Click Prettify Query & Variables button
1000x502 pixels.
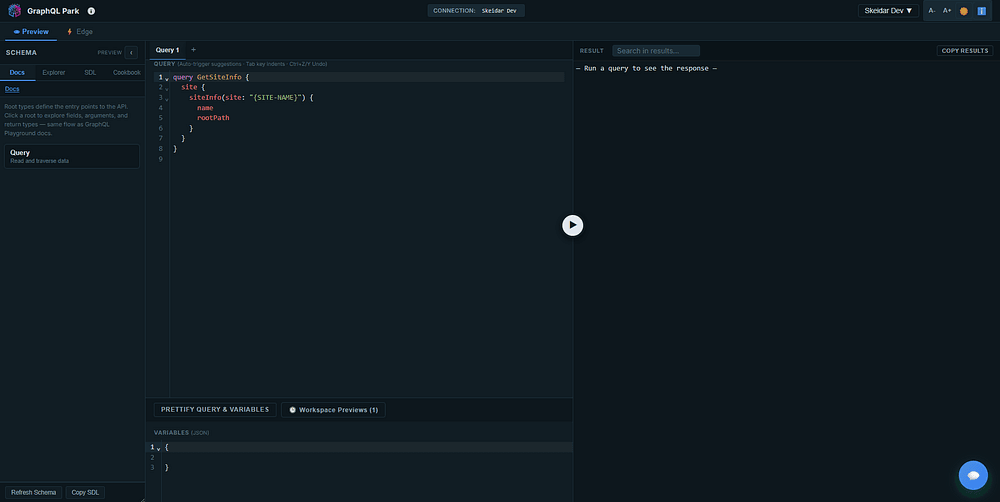pyautogui.click(x=215, y=410)
